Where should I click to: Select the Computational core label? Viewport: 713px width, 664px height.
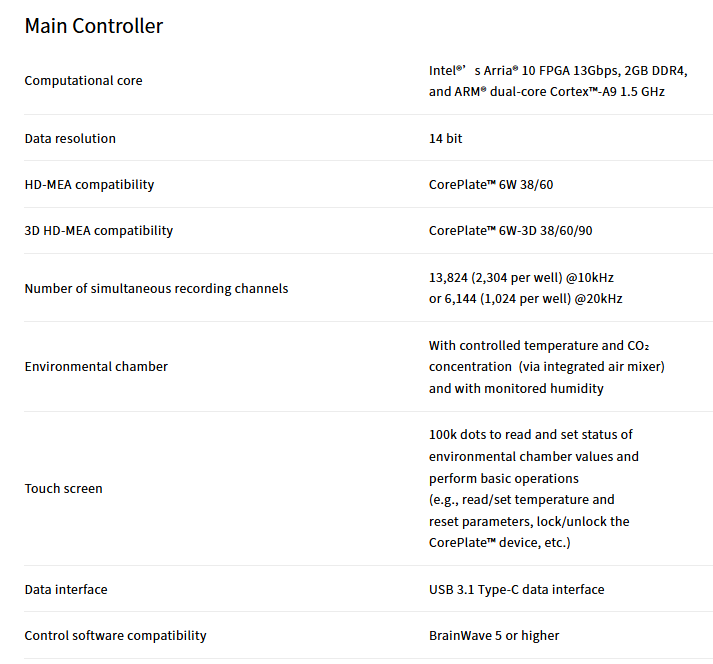click(83, 80)
